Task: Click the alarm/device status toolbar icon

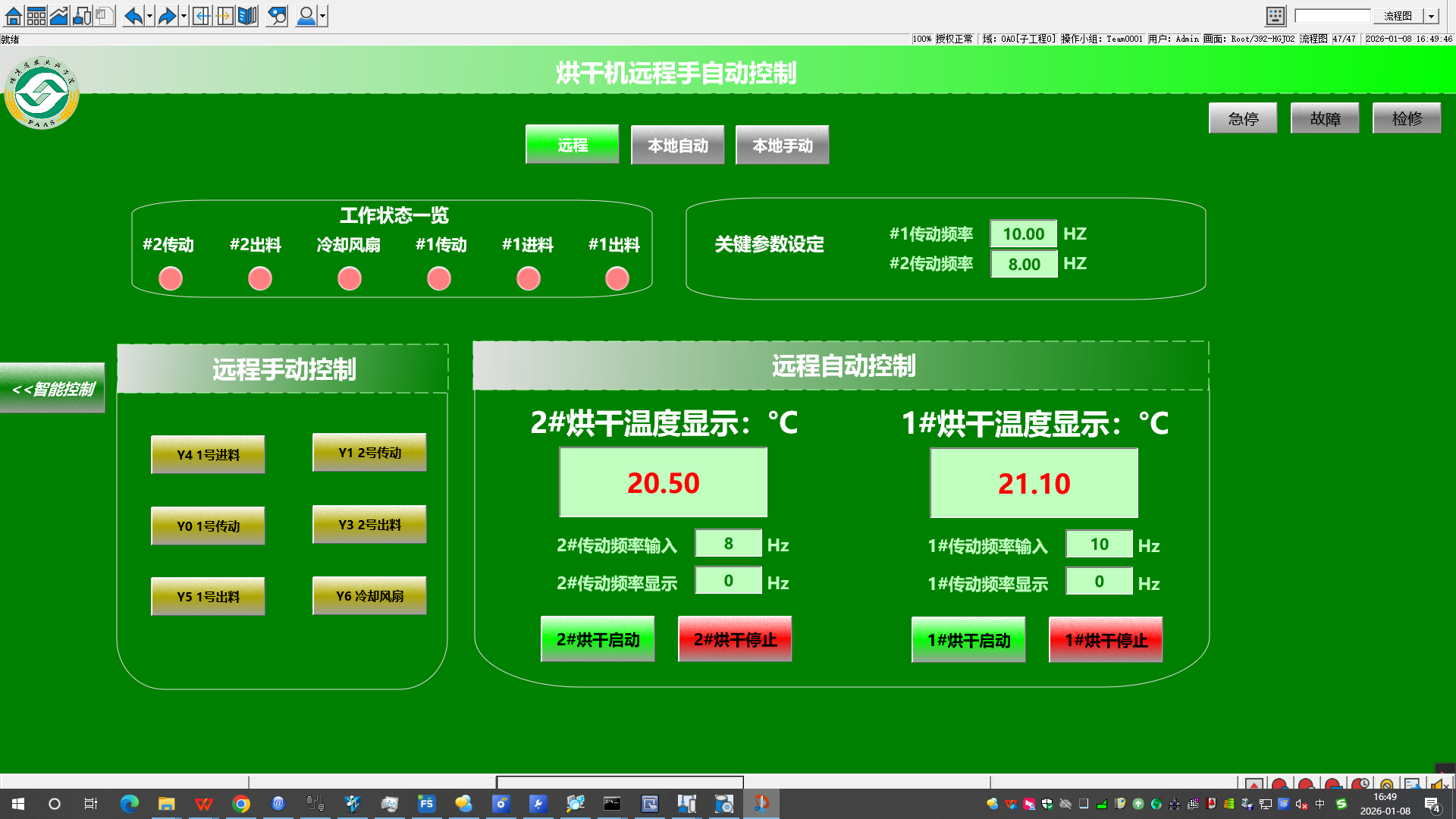Action: [81, 15]
